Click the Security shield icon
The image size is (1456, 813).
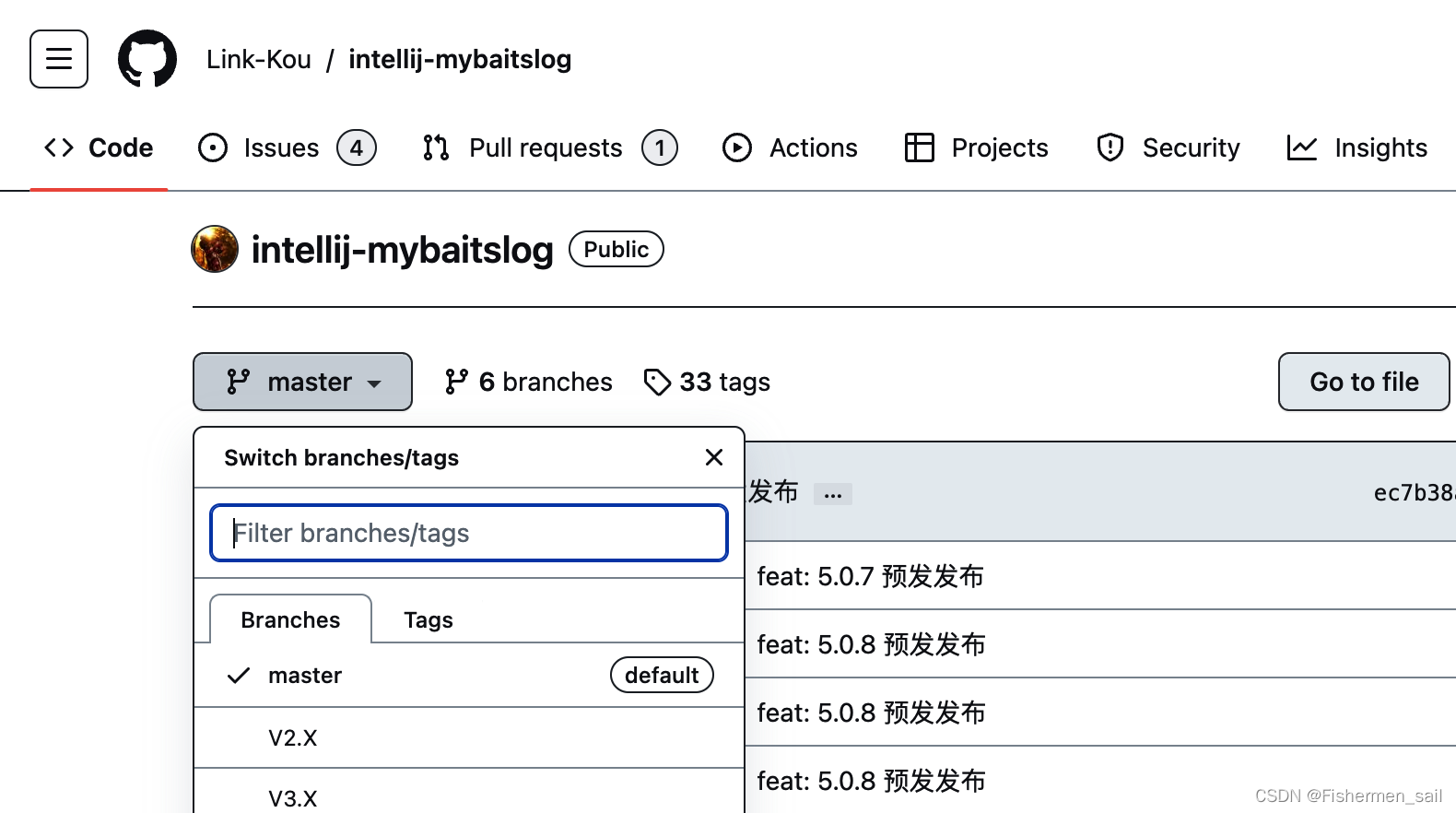click(x=1110, y=147)
